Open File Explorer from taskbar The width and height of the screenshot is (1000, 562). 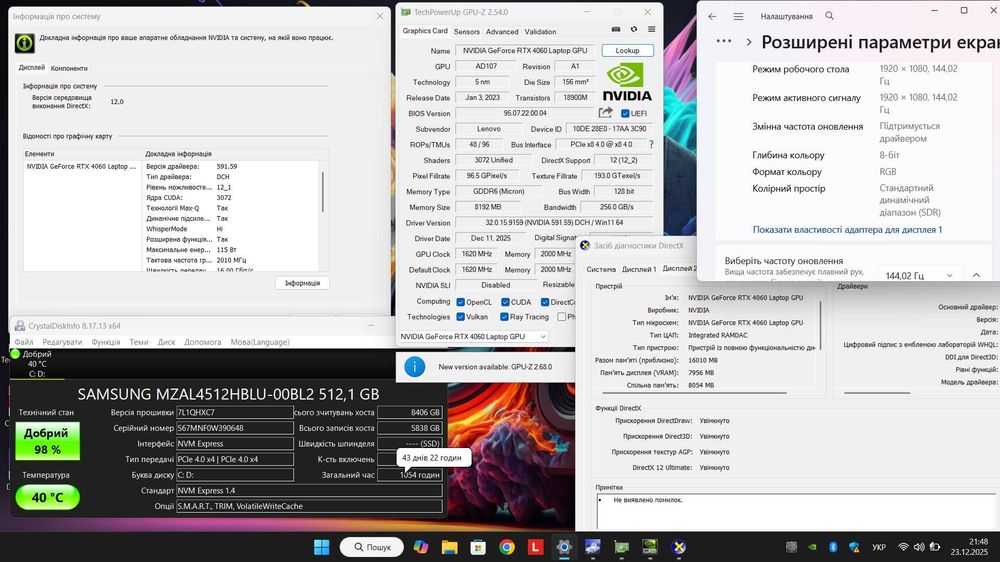pos(450,547)
